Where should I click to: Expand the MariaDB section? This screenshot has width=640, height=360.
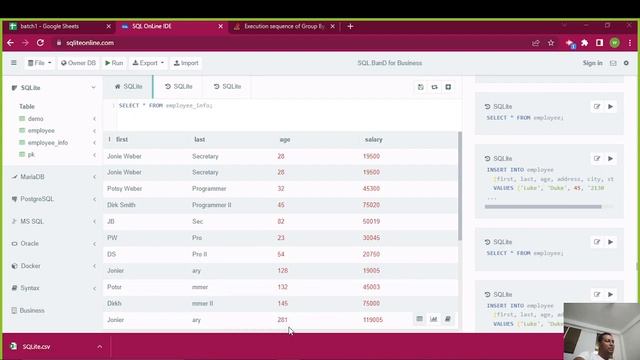[53, 177]
